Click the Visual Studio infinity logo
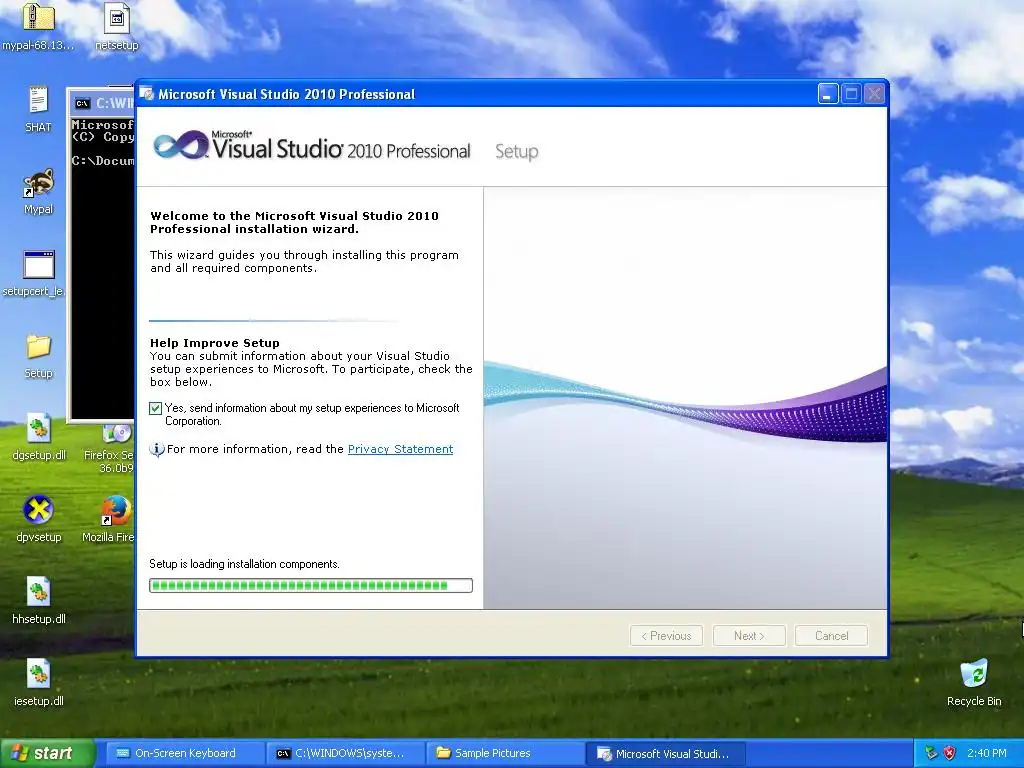This screenshot has width=1024, height=768. coord(181,145)
